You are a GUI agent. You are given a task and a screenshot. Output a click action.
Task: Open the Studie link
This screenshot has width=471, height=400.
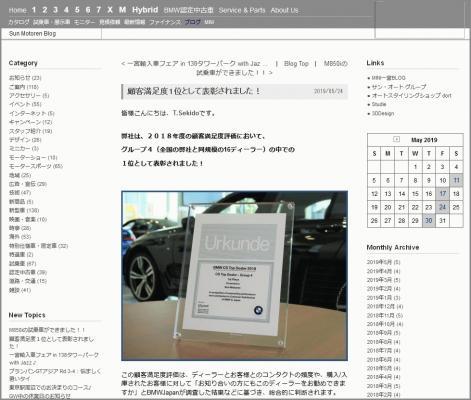click(x=379, y=104)
